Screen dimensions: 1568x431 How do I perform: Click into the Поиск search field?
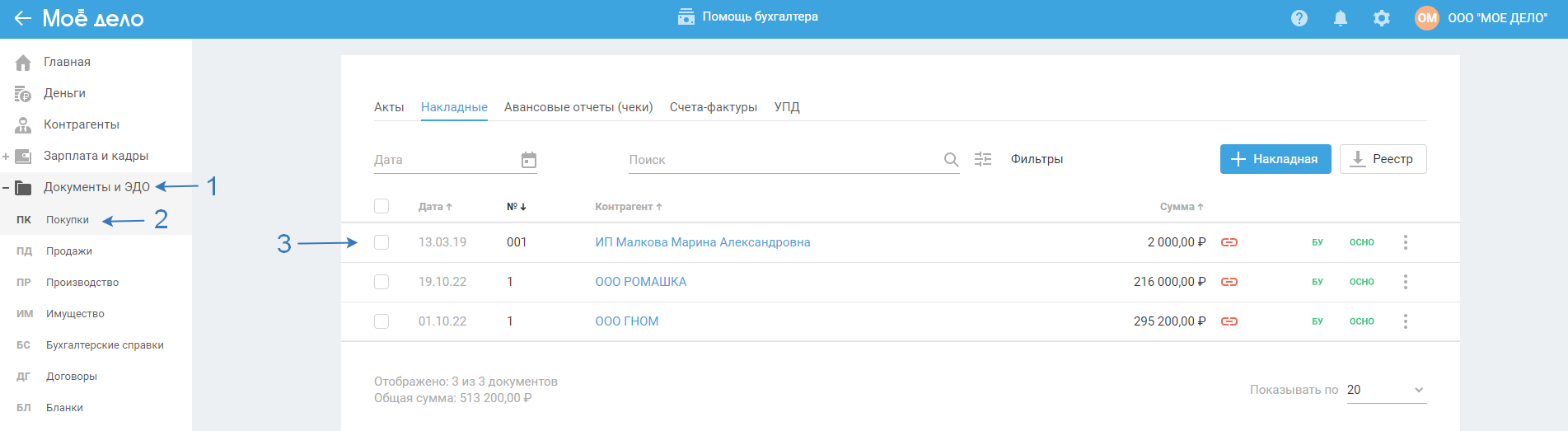click(x=783, y=160)
